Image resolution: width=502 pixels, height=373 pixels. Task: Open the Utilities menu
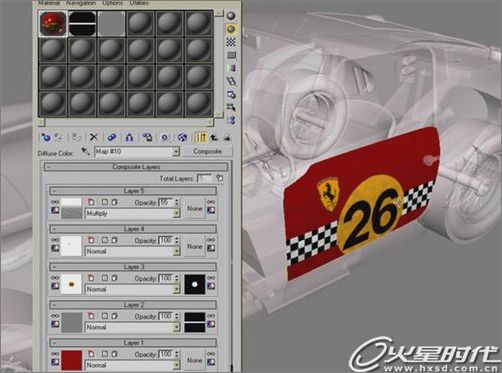point(139,3)
